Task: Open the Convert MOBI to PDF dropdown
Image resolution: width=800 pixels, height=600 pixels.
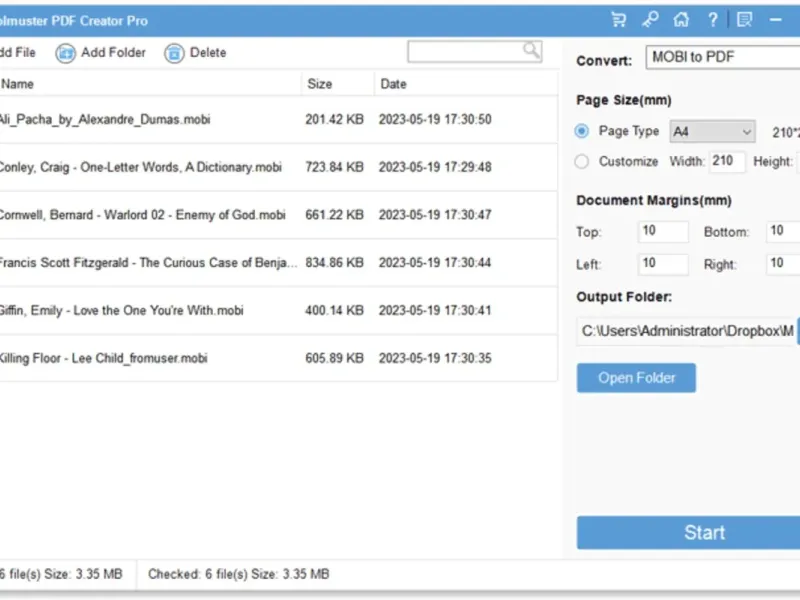Action: 720,58
